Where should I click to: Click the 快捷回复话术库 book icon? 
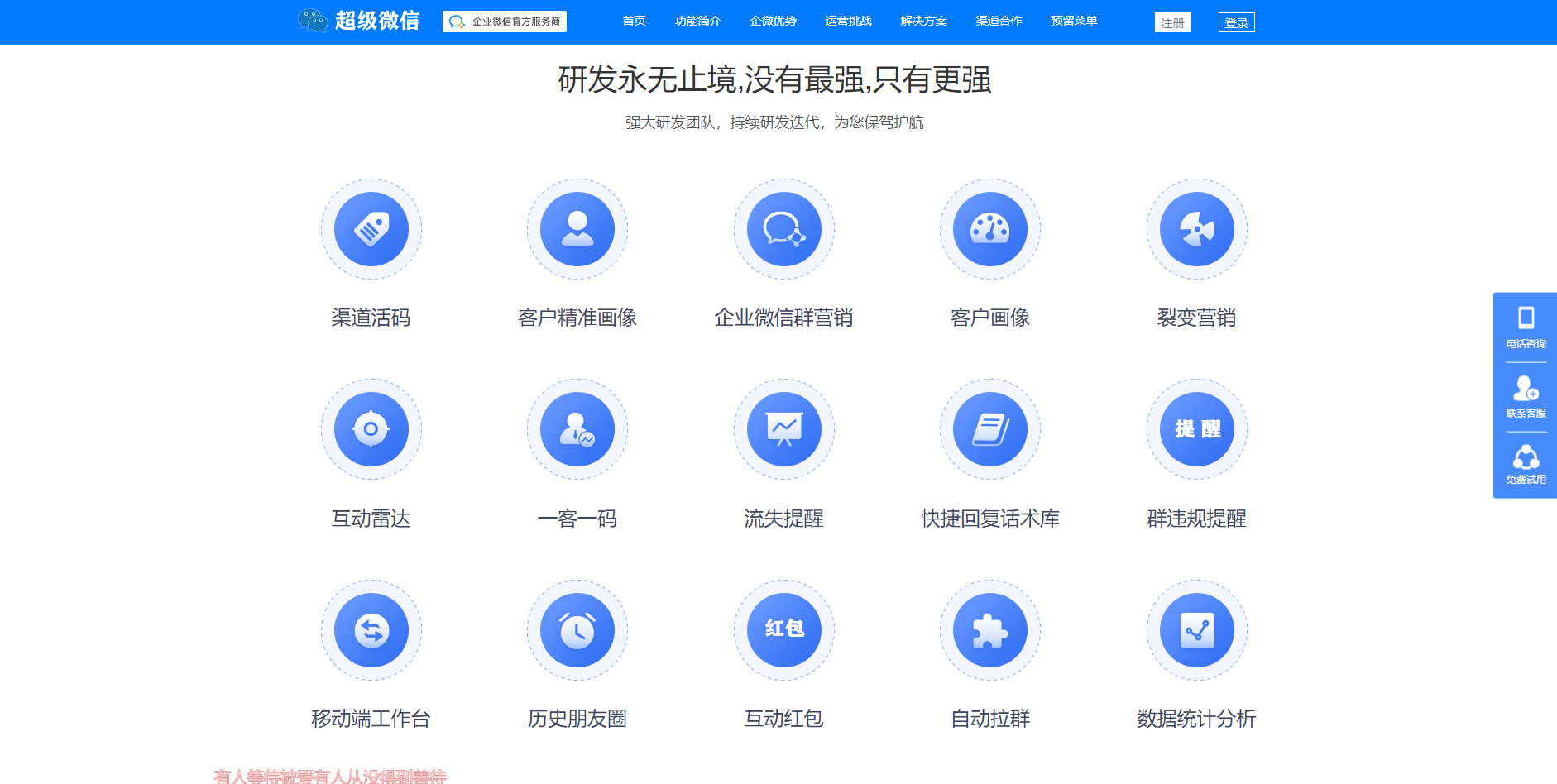point(989,429)
